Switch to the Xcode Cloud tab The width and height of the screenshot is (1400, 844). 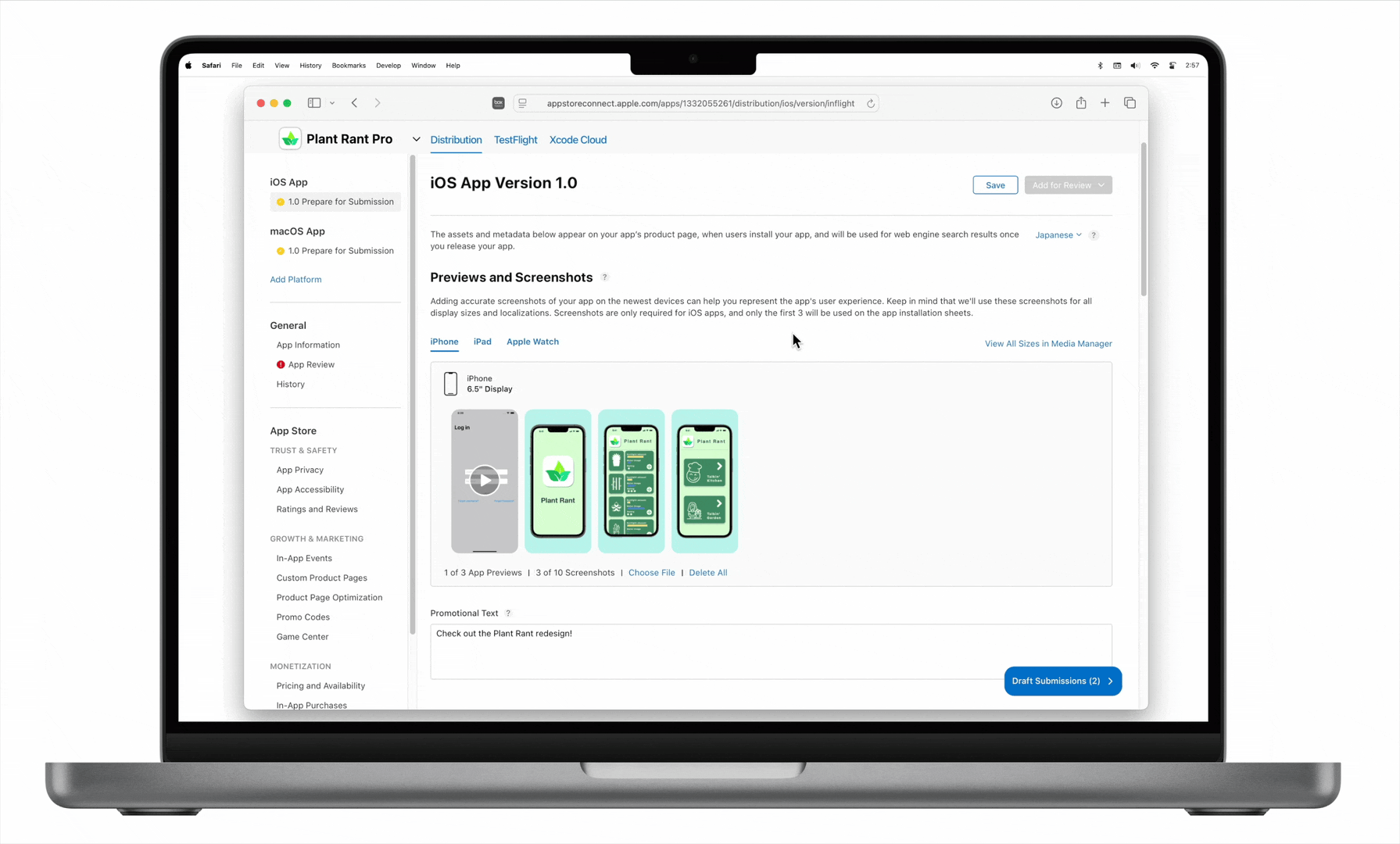(578, 140)
